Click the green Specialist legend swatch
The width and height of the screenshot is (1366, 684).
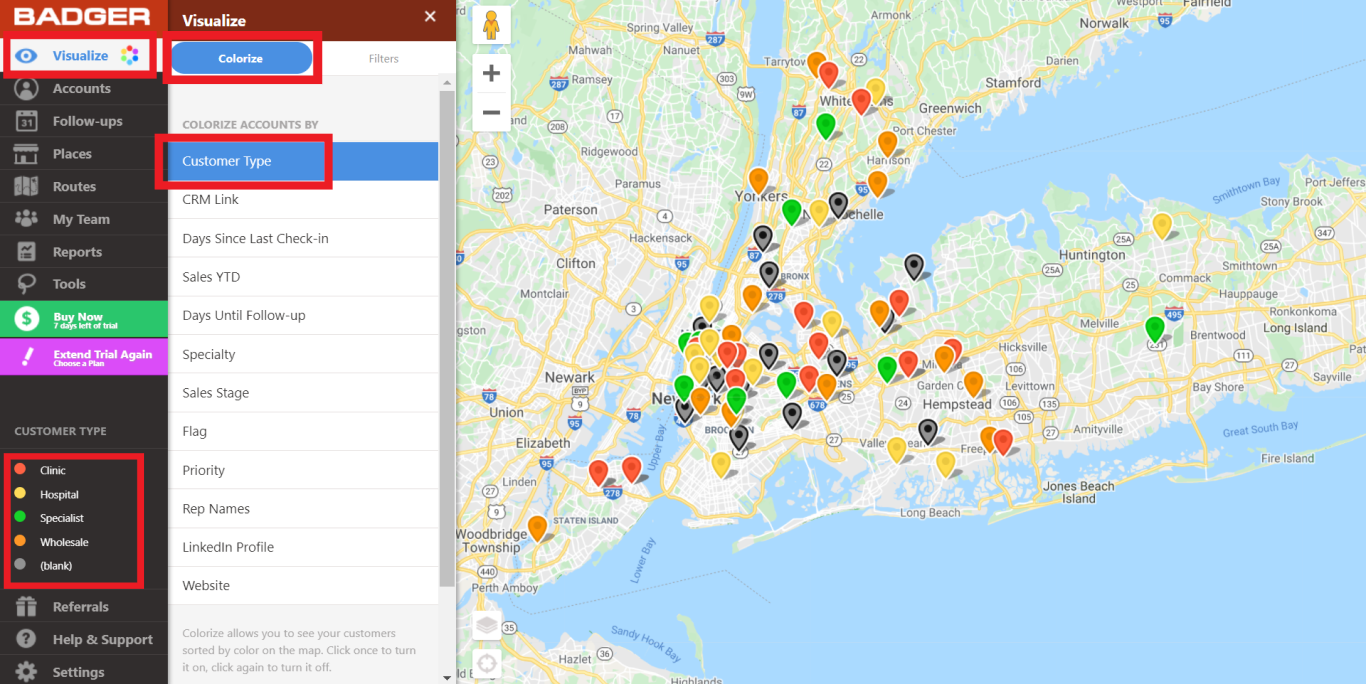(x=20, y=518)
